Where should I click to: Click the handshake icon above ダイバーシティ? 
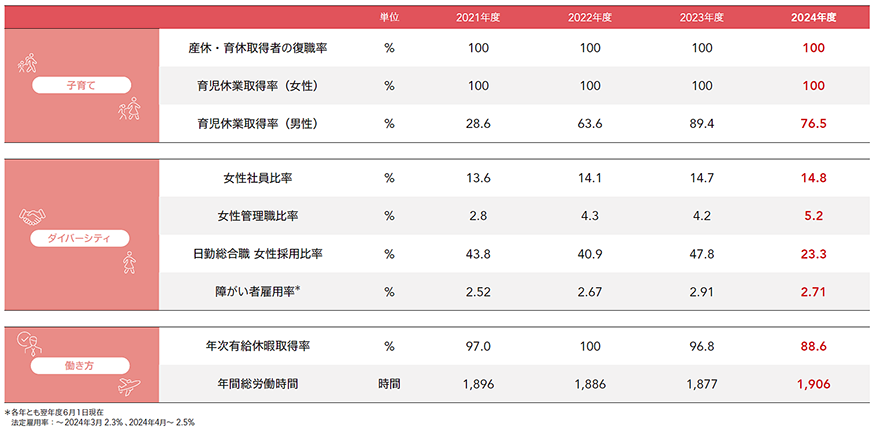click(x=33, y=216)
